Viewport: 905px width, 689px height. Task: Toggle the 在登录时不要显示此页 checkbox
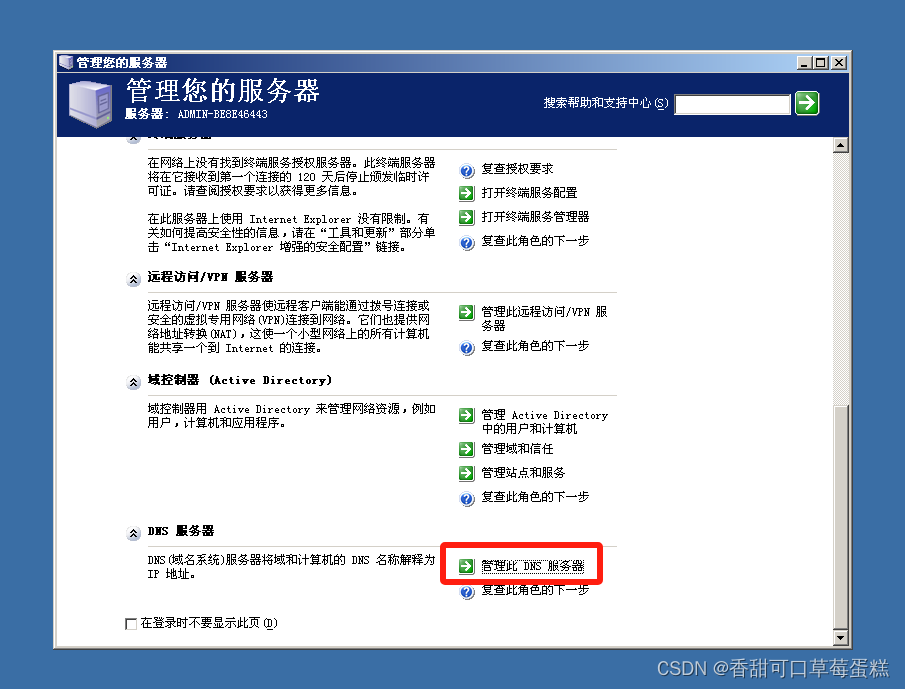[x=131, y=624]
